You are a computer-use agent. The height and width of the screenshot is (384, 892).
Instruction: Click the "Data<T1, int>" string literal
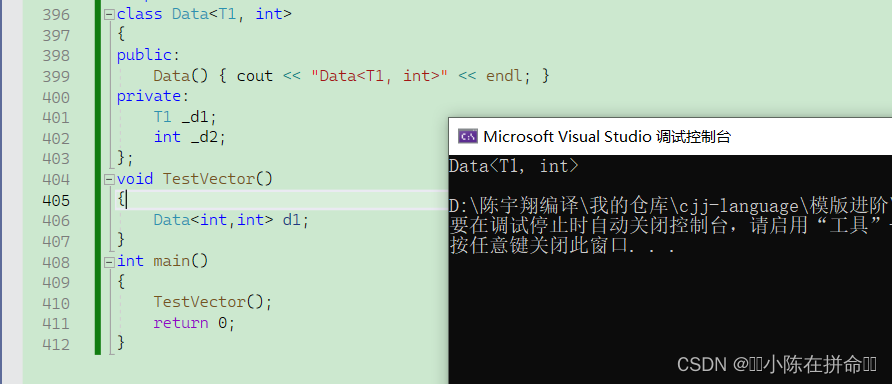point(379,76)
